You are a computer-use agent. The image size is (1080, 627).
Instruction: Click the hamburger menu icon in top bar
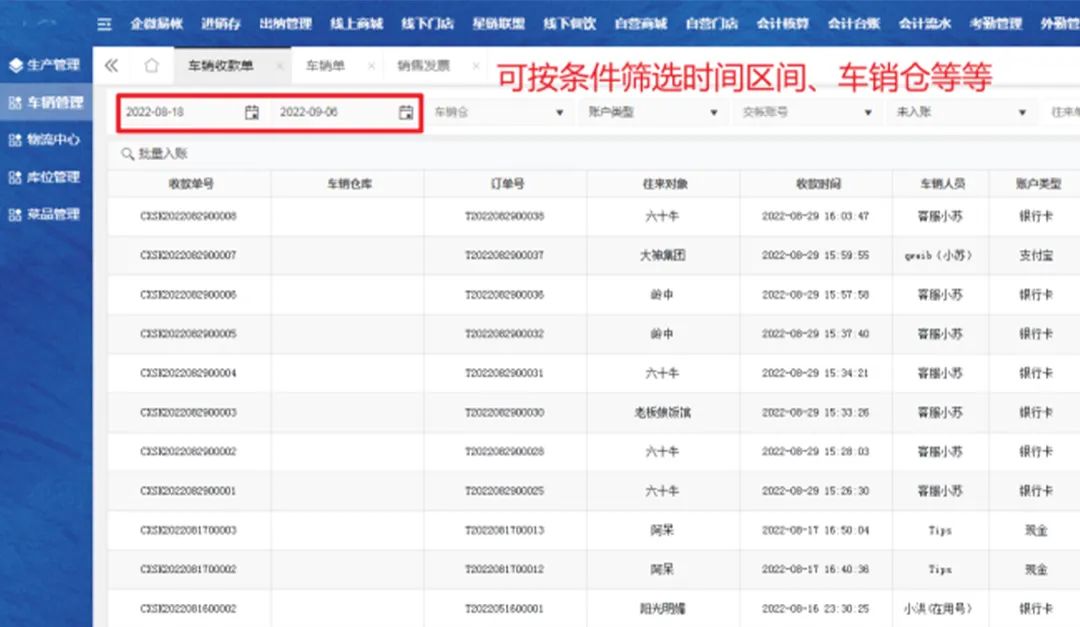(105, 24)
